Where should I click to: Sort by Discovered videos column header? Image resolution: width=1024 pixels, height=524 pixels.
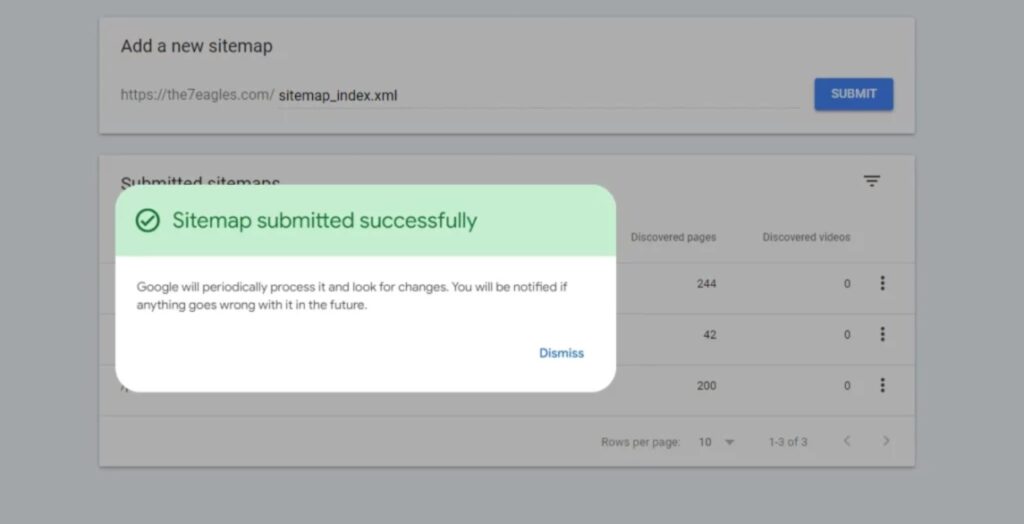tap(806, 238)
